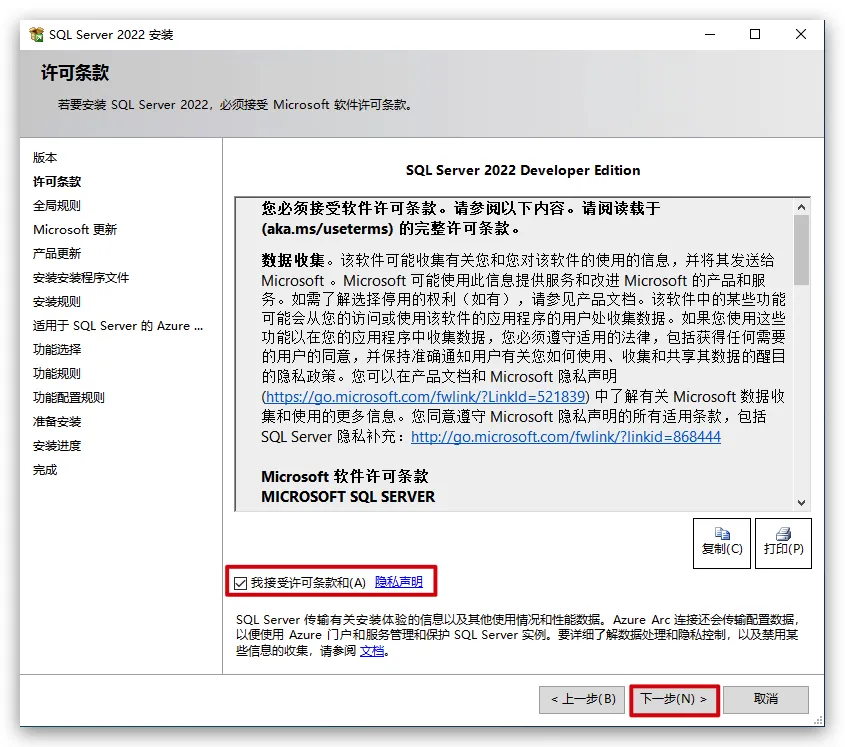845x747 pixels.
Task: Click the 许可条款 page title
Action: [x=75, y=73]
